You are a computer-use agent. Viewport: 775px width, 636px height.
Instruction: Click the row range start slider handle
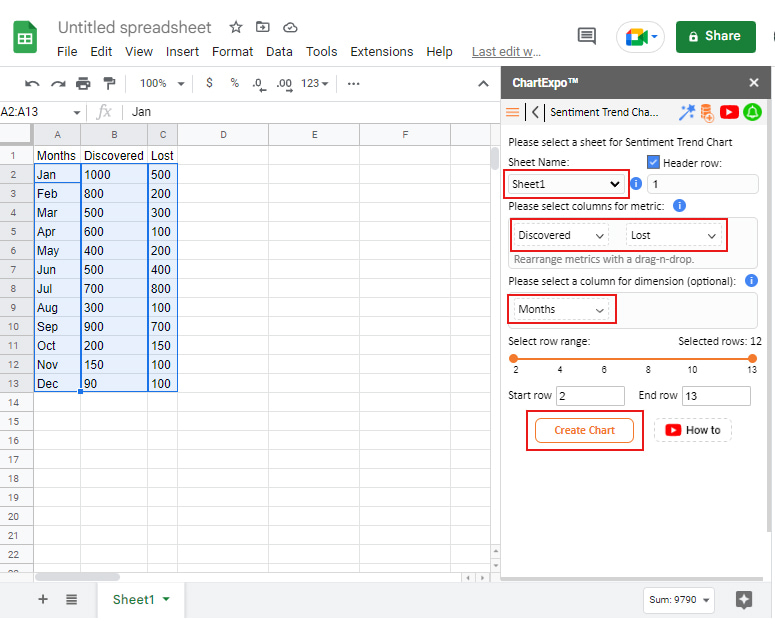point(513,358)
